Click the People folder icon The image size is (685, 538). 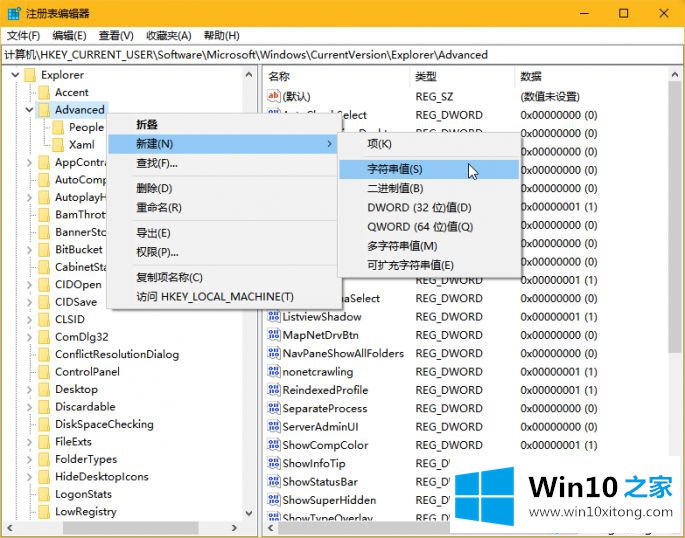pyautogui.click(x=58, y=128)
